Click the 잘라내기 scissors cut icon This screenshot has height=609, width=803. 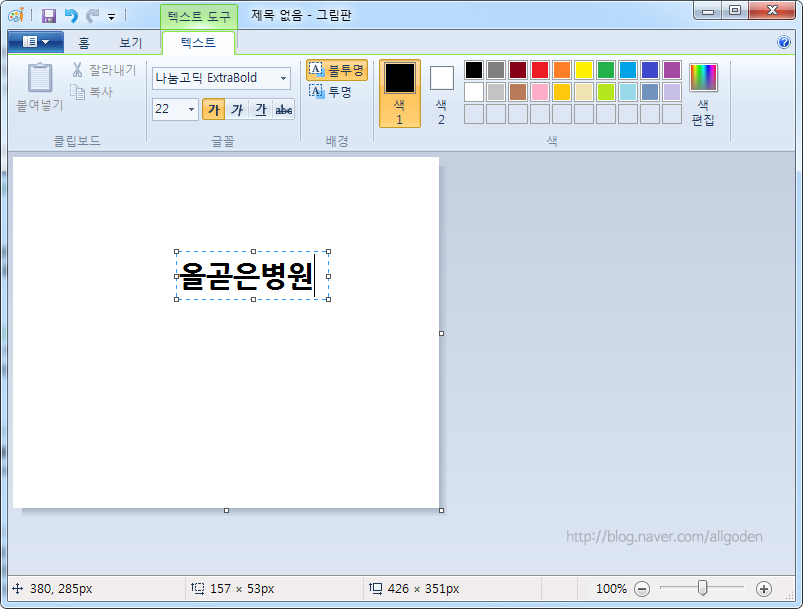click(78, 70)
